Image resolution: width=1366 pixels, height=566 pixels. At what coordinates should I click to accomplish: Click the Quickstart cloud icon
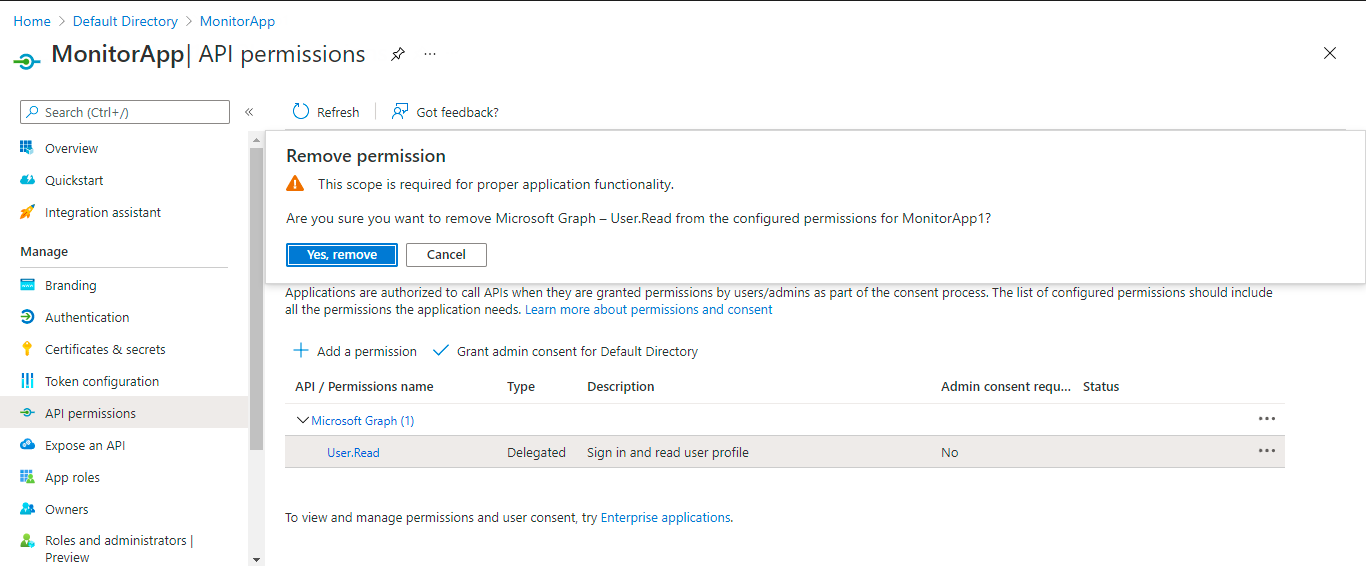[x=27, y=180]
